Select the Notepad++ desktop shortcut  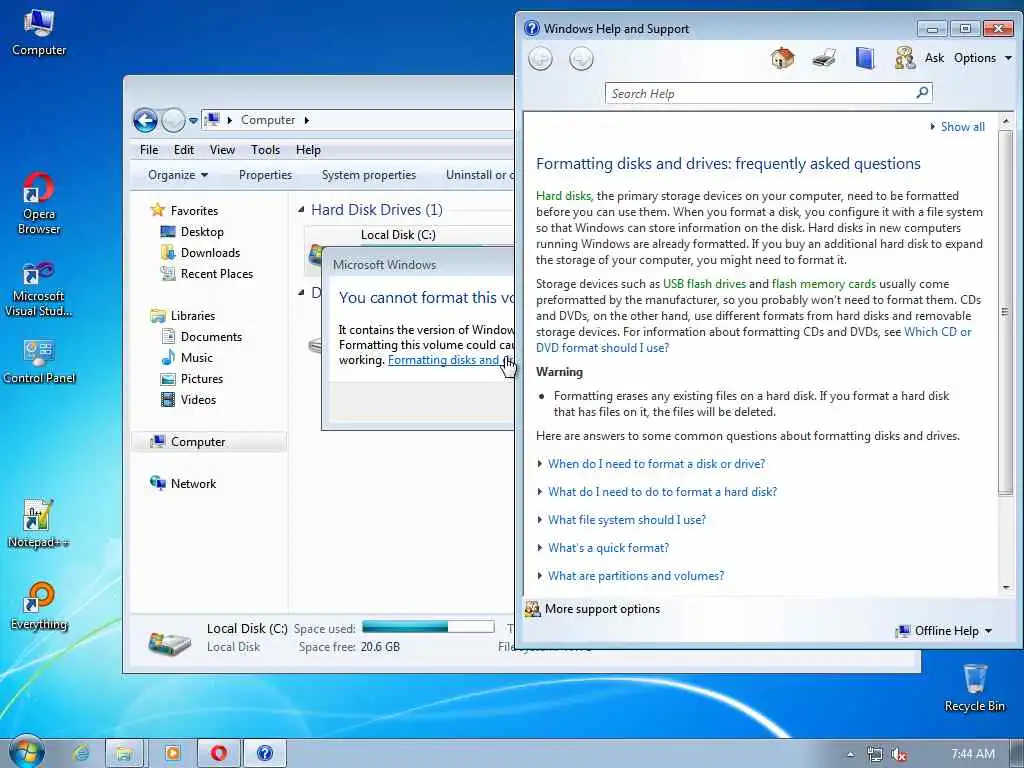tap(38, 524)
